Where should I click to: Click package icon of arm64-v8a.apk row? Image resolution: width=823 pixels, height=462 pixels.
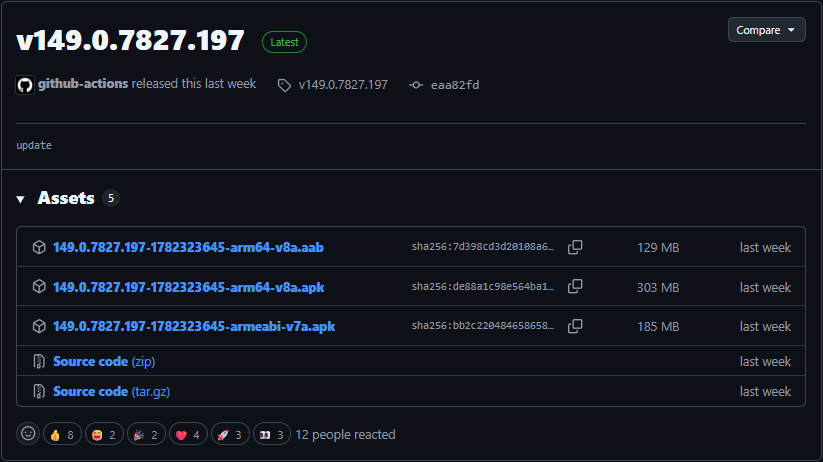pyautogui.click(x=39, y=287)
